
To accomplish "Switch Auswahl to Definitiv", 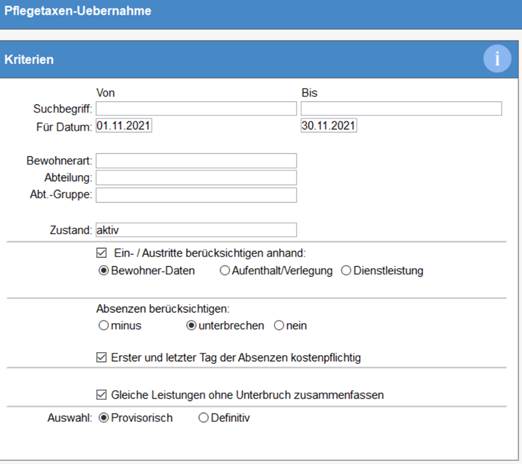I will click(x=203, y=417).
